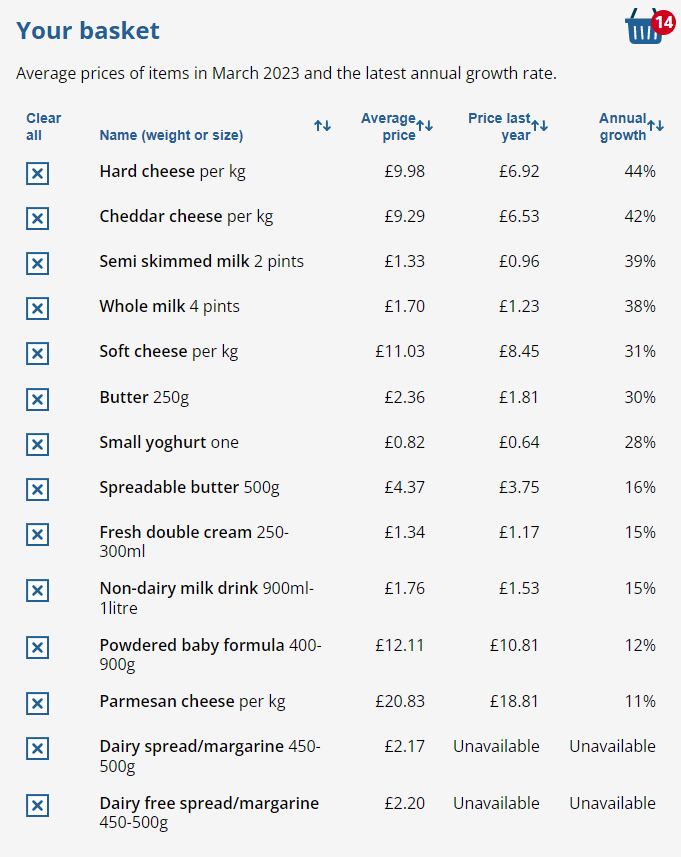This screenshot has width=681, height=857.
Task: Sort table by Name column arrows
Action: (x=322, y=126)
